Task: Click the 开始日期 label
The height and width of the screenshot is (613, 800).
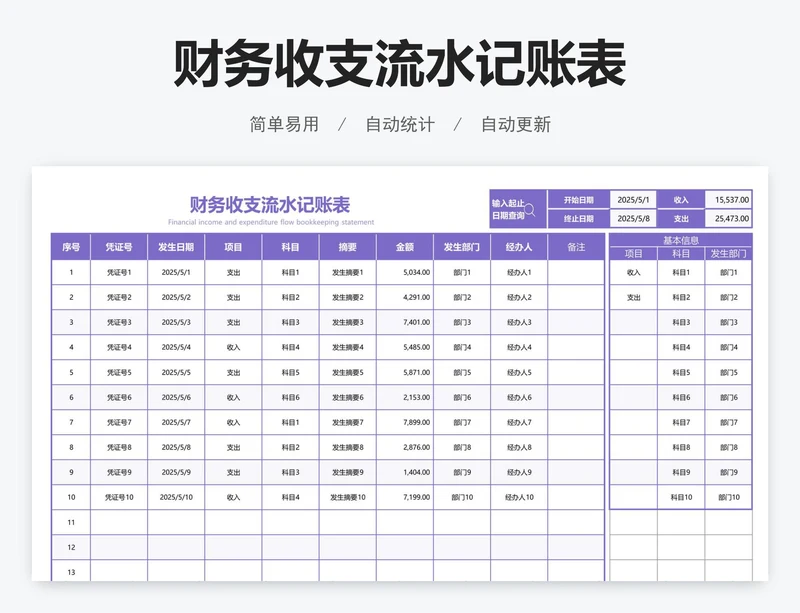Action: 579,200
